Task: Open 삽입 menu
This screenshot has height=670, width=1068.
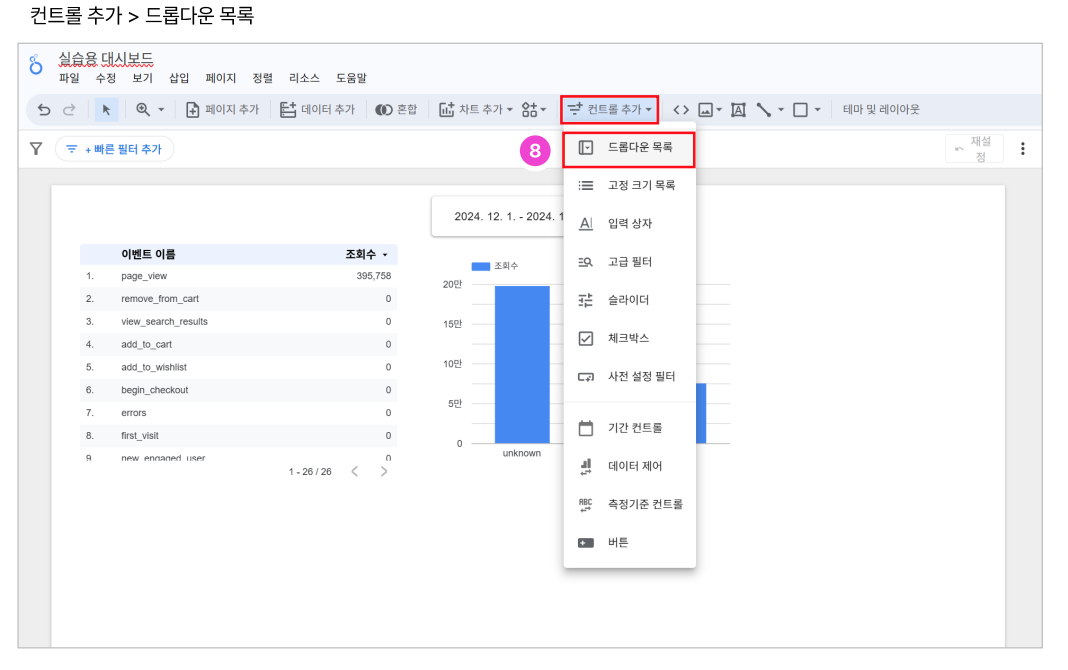Action: pos(179,78)
